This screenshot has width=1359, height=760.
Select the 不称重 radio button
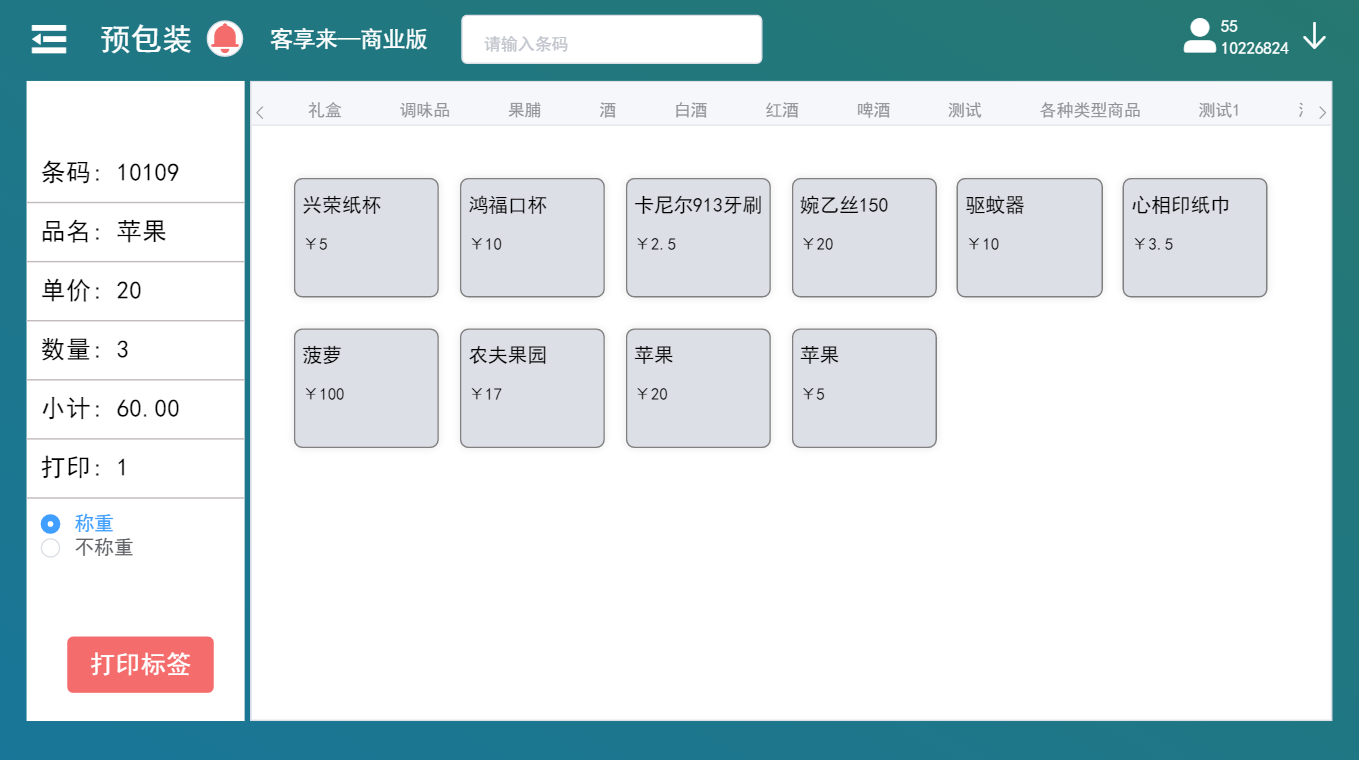pos(51,548)
